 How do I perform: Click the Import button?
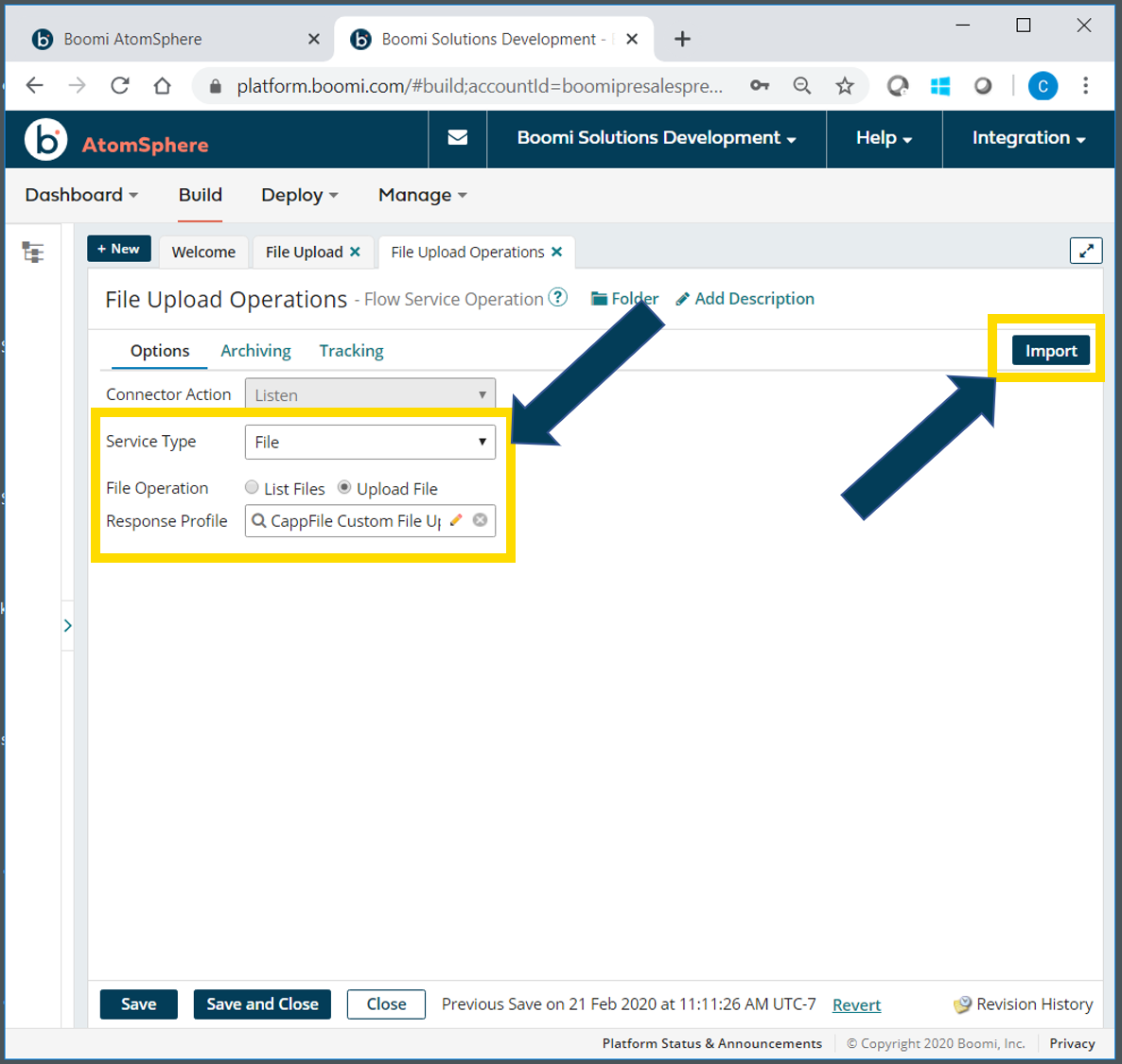(1051, 350)
